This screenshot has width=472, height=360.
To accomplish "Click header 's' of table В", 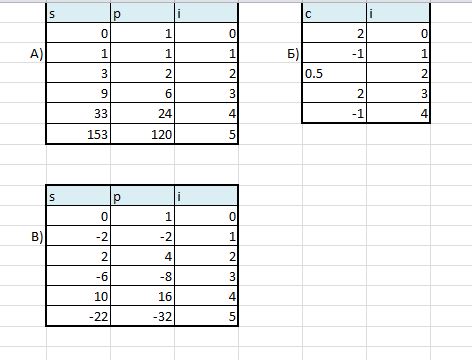I will click(x=78, y=196).
